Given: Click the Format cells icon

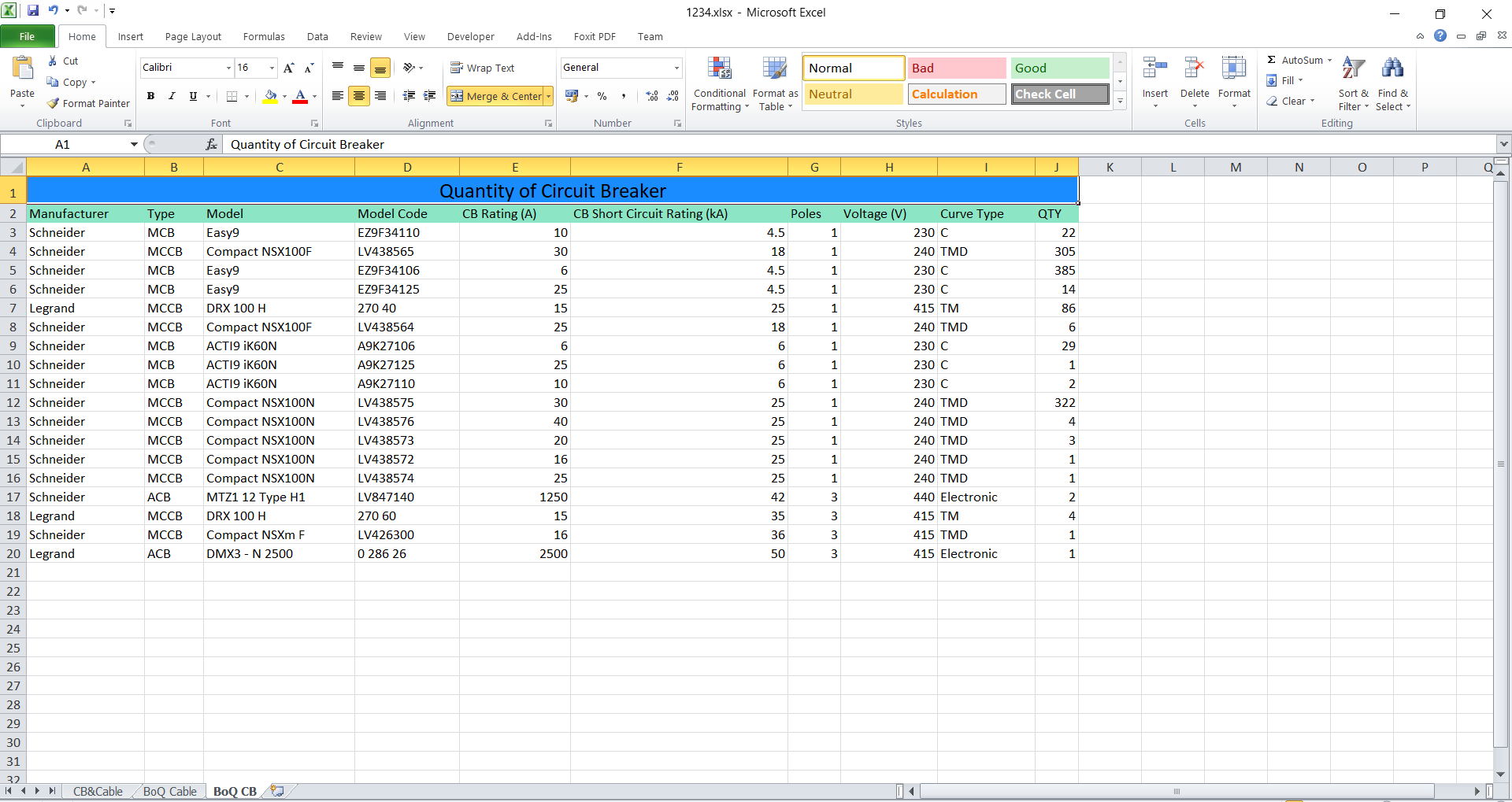Looking at the screenshot, I should coord(1234,68).
